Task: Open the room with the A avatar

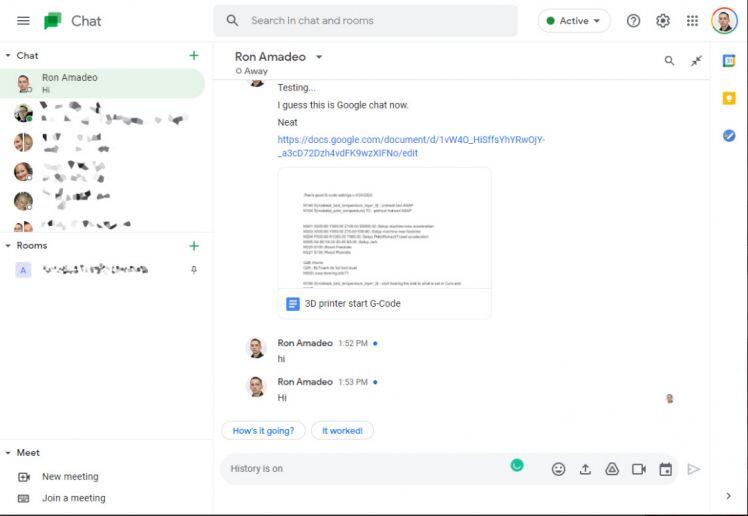Action: tap(102, 270)
